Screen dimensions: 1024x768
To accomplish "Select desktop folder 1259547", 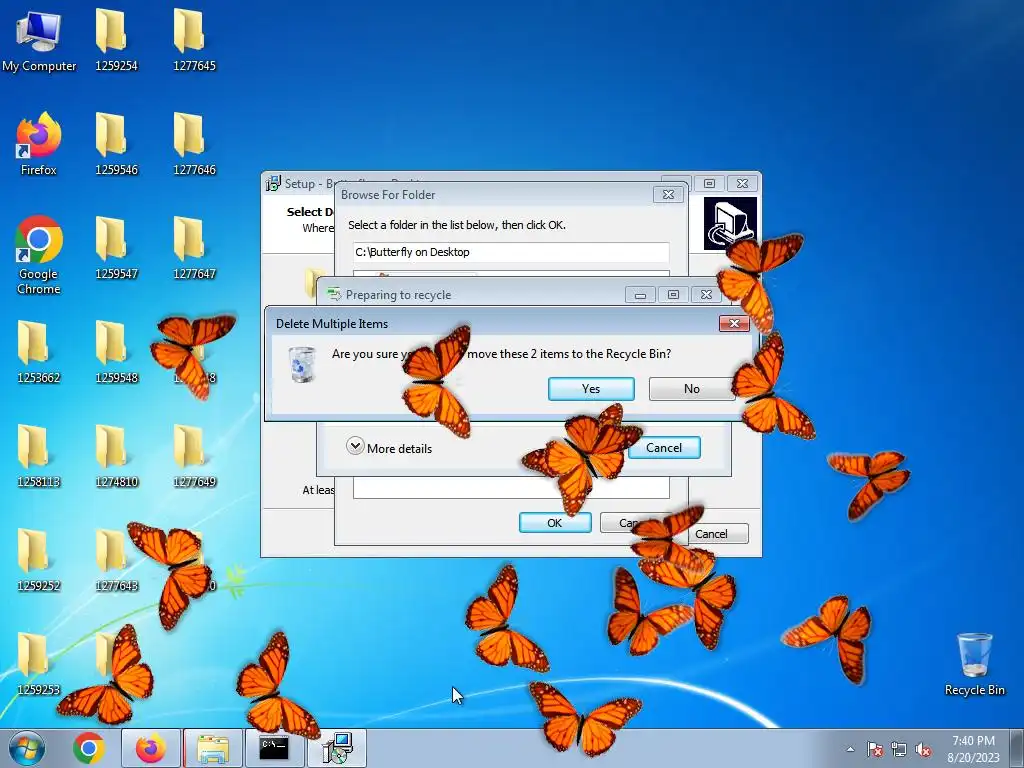I will click(116, 248).
